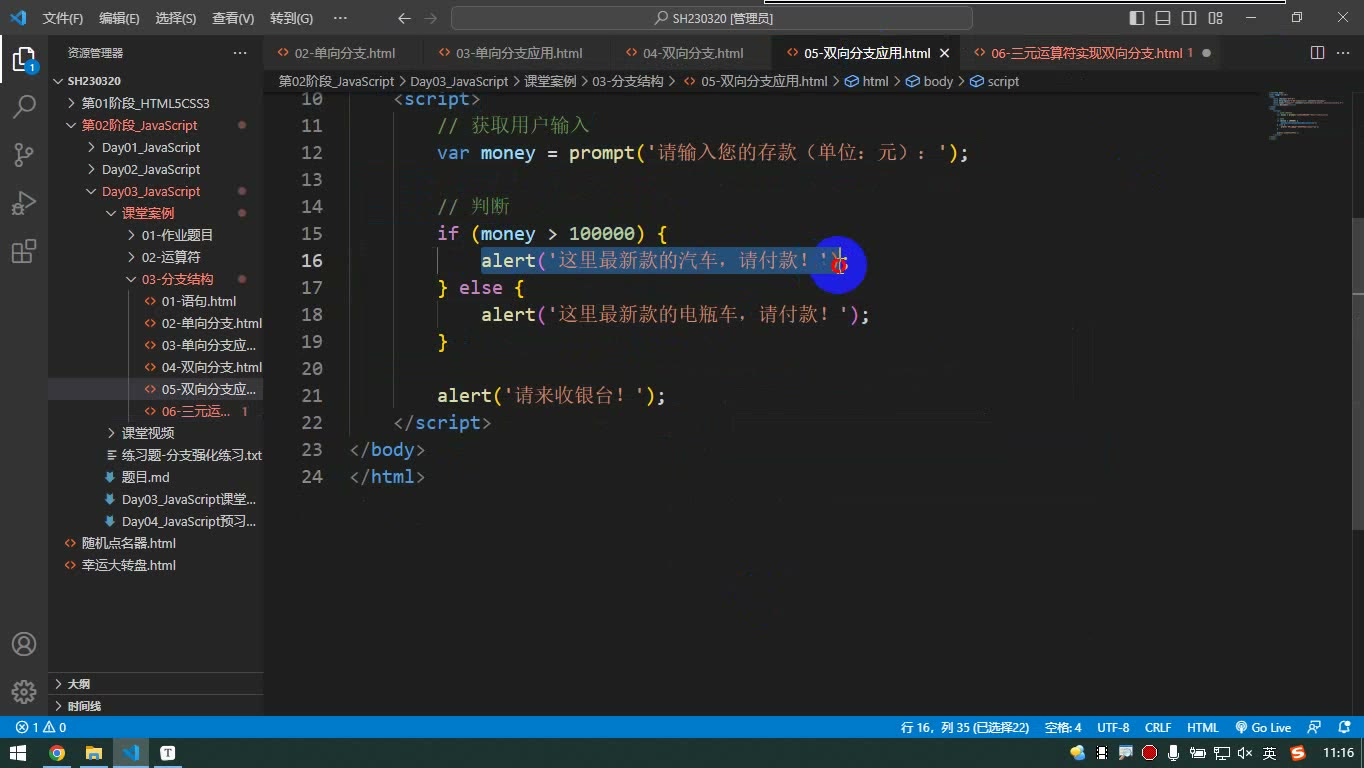Open the Accounts icon in activity bar
Image resolution: width=1364 pixels, height=768 pixels.
(x=24, y=644)
